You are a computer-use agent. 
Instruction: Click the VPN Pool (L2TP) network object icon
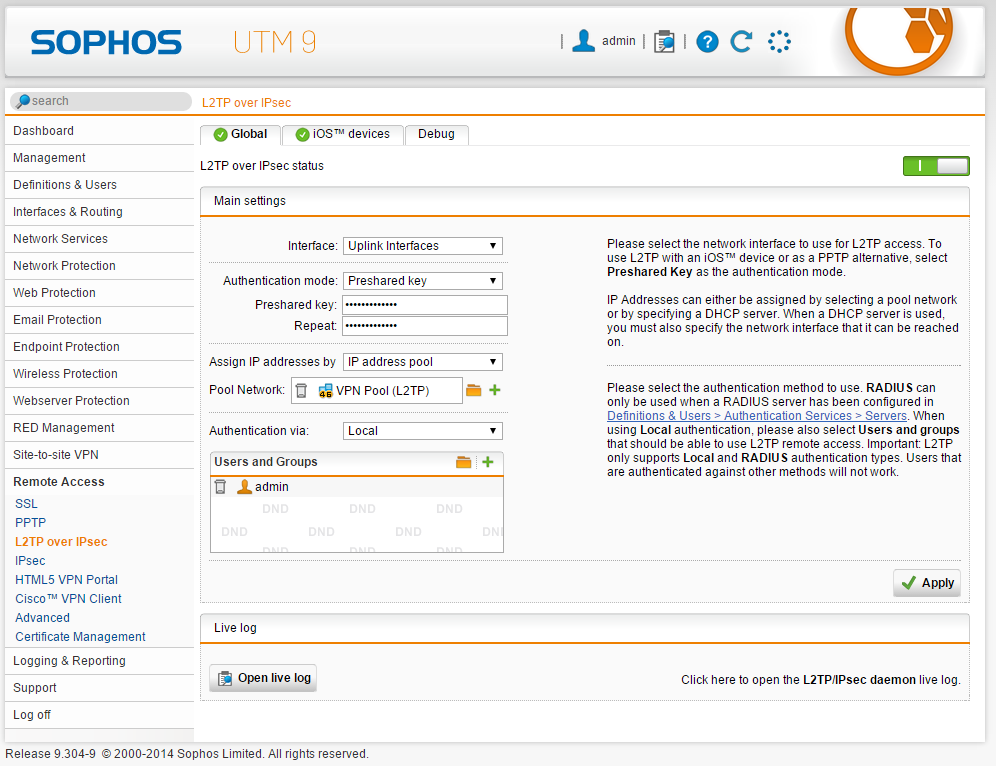pos(325,391)
